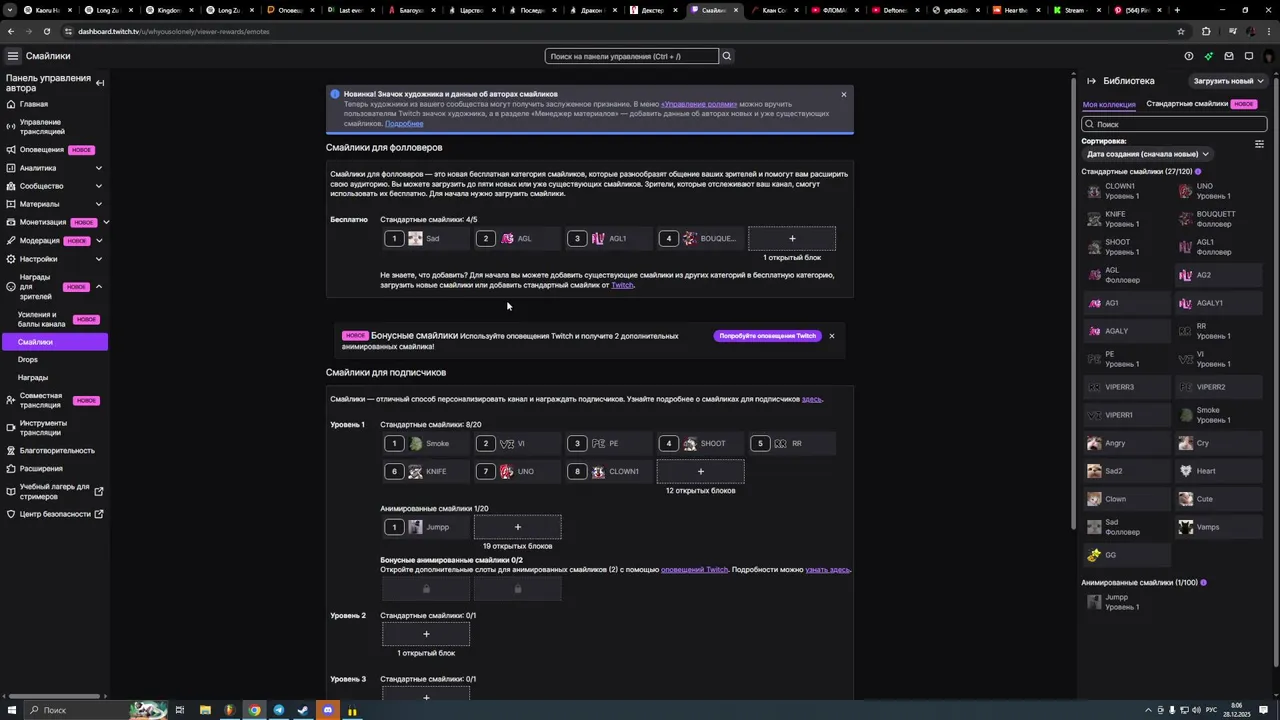Open the browser extensions puzzle icon
The height and width of the screenshot is (720, 1280).
(1206, 31)
